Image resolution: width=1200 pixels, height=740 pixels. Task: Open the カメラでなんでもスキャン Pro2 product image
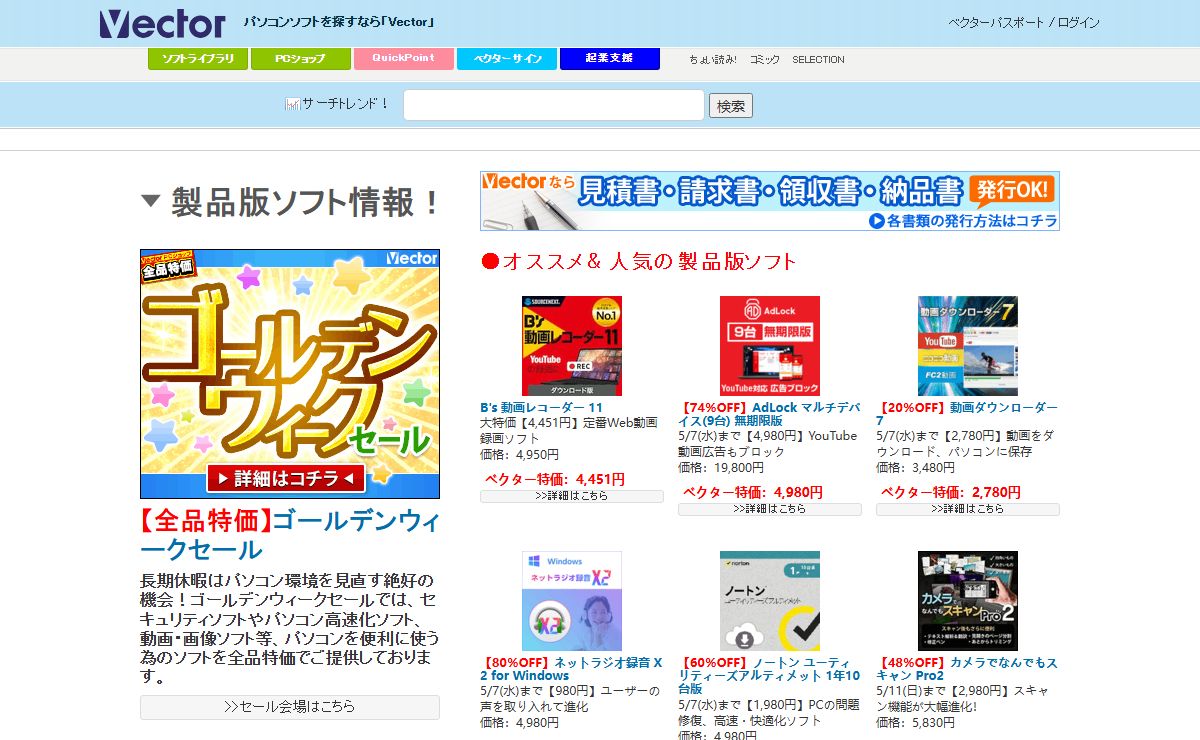click(968, 601)
